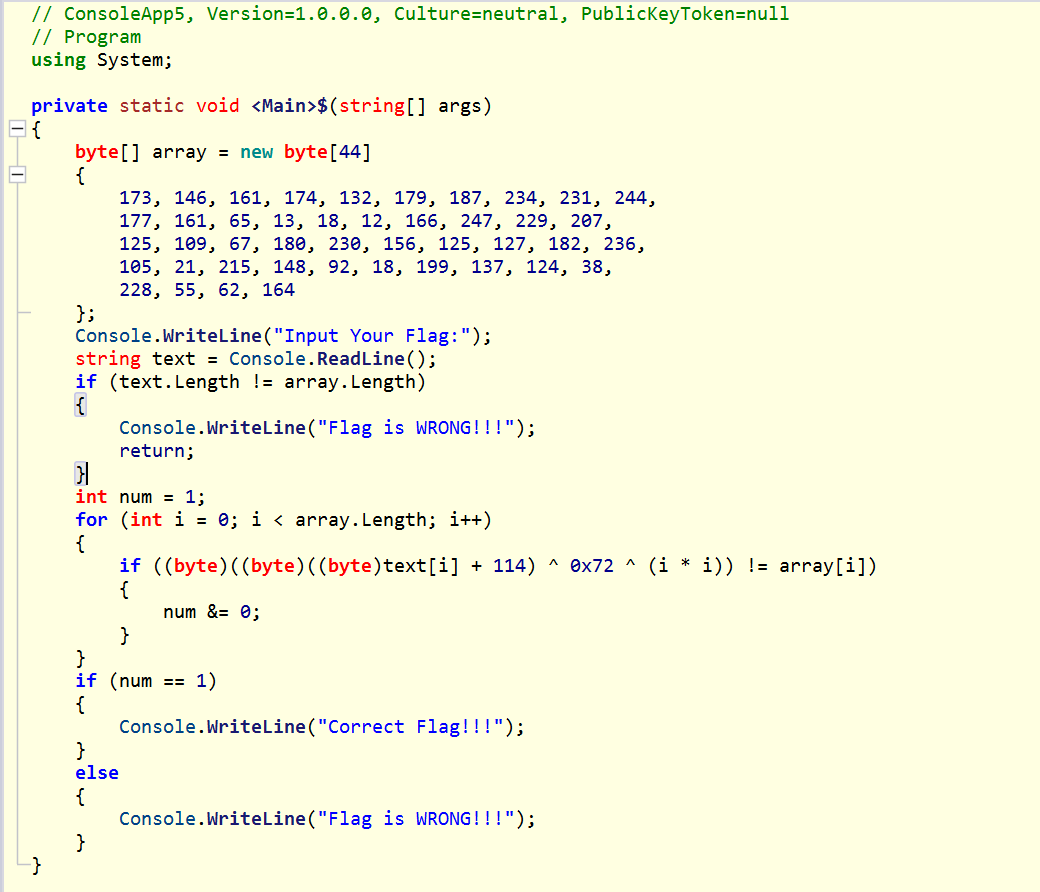Collapse the byte array initializer fold marker
Image resolution: width=1040 pixels, height=892 pixels.
click(x=16, y=175)
